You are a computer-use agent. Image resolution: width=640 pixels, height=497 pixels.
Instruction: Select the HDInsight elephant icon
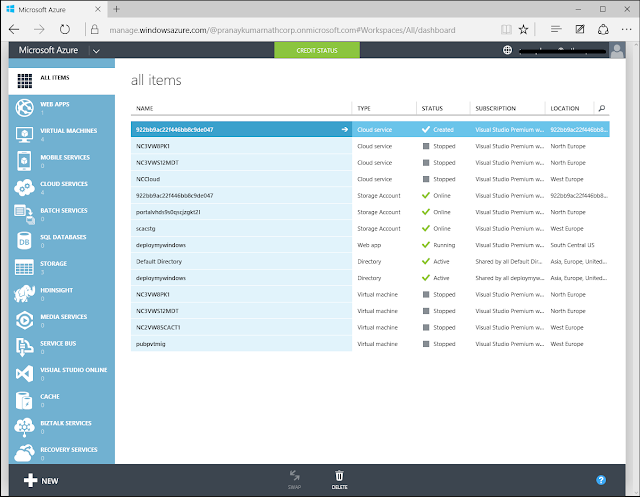pos(24,294)
